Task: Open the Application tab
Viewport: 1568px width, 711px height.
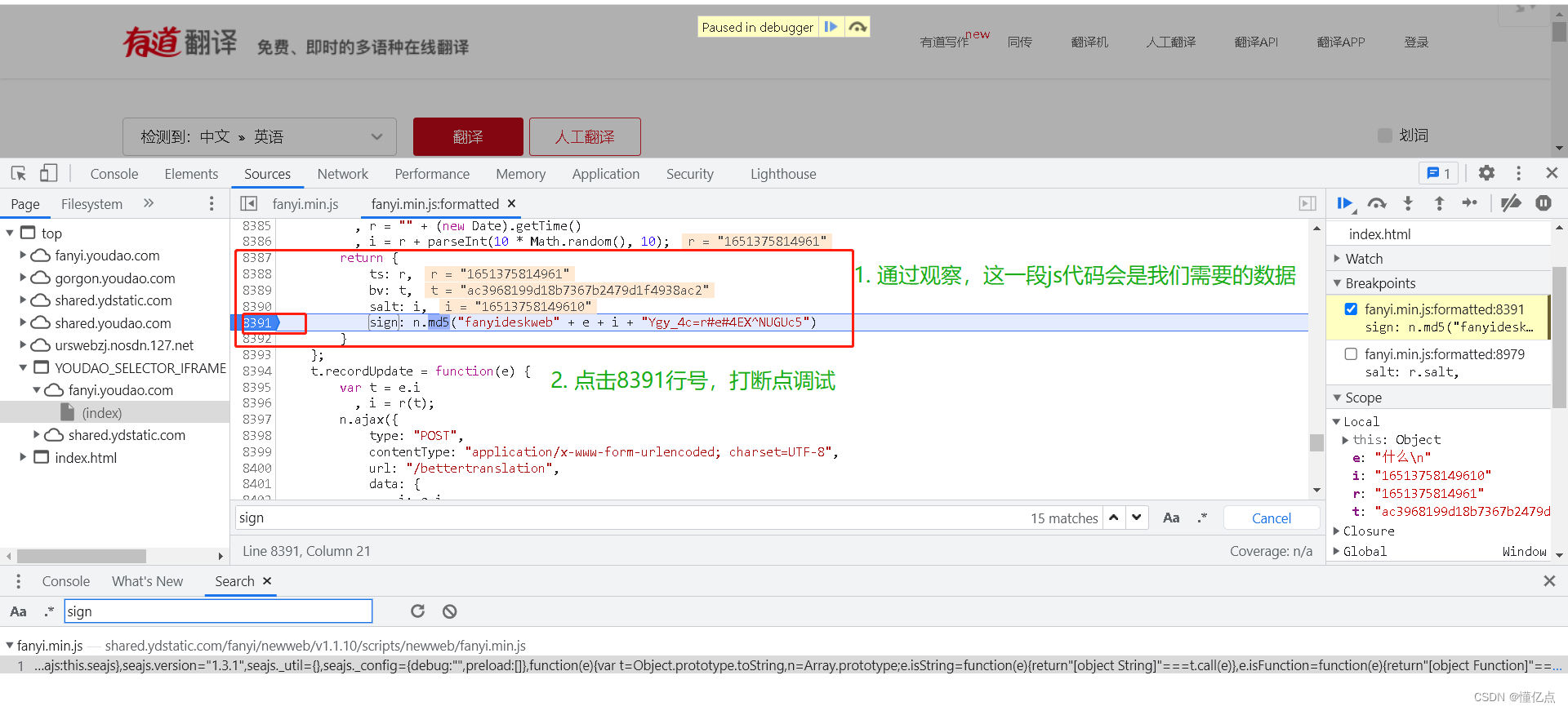Action: (605, 173)
